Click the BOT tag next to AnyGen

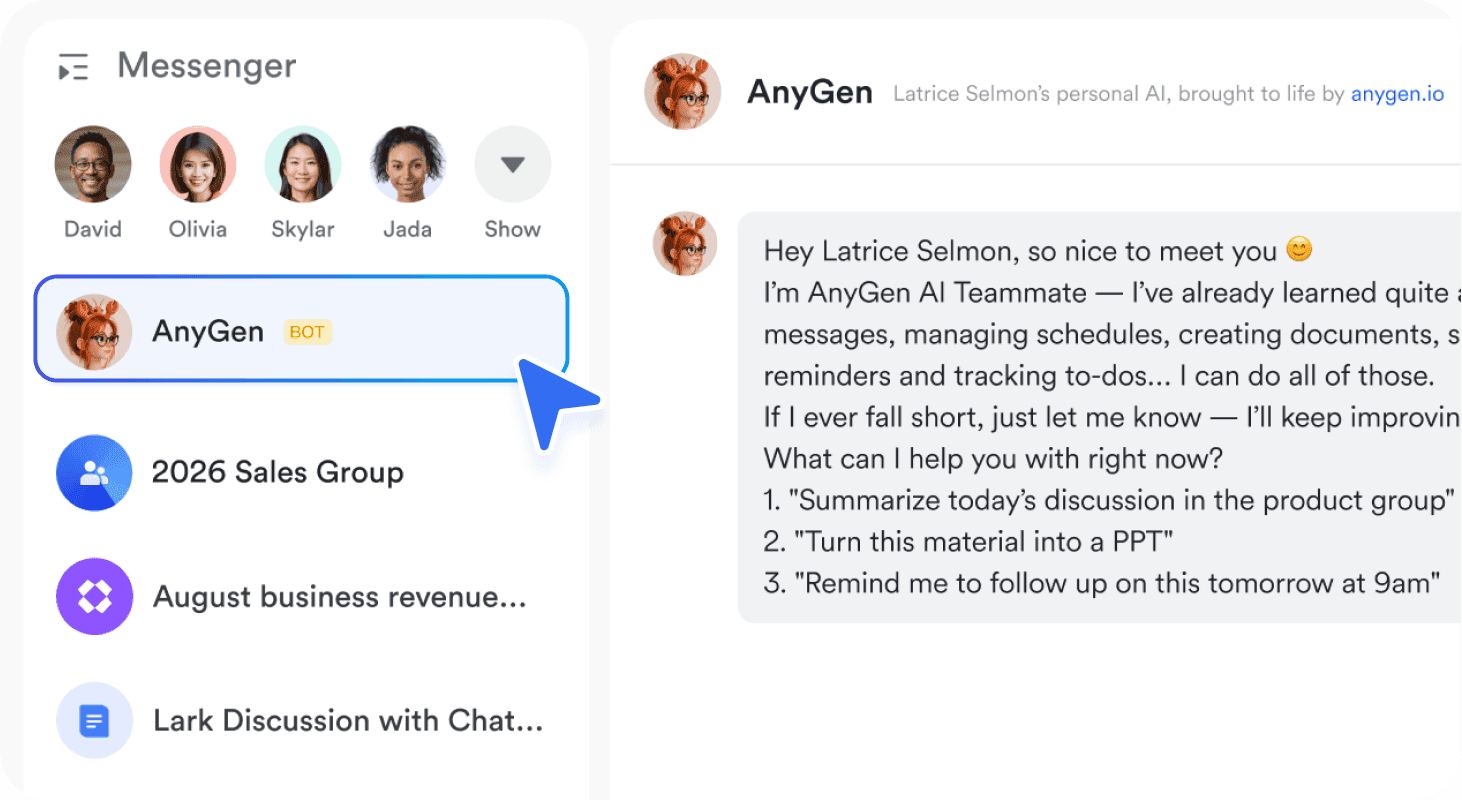[x=307, y=332]
